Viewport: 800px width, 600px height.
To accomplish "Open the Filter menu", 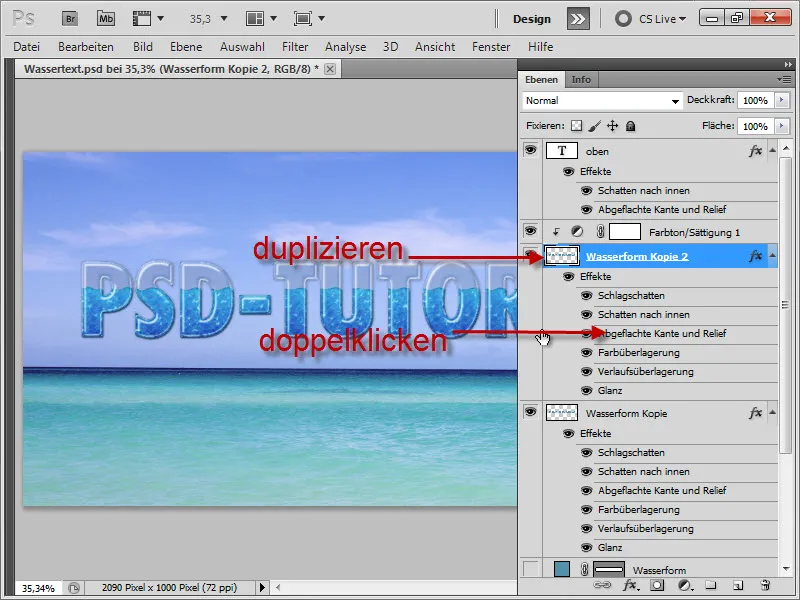I will 295,47.
